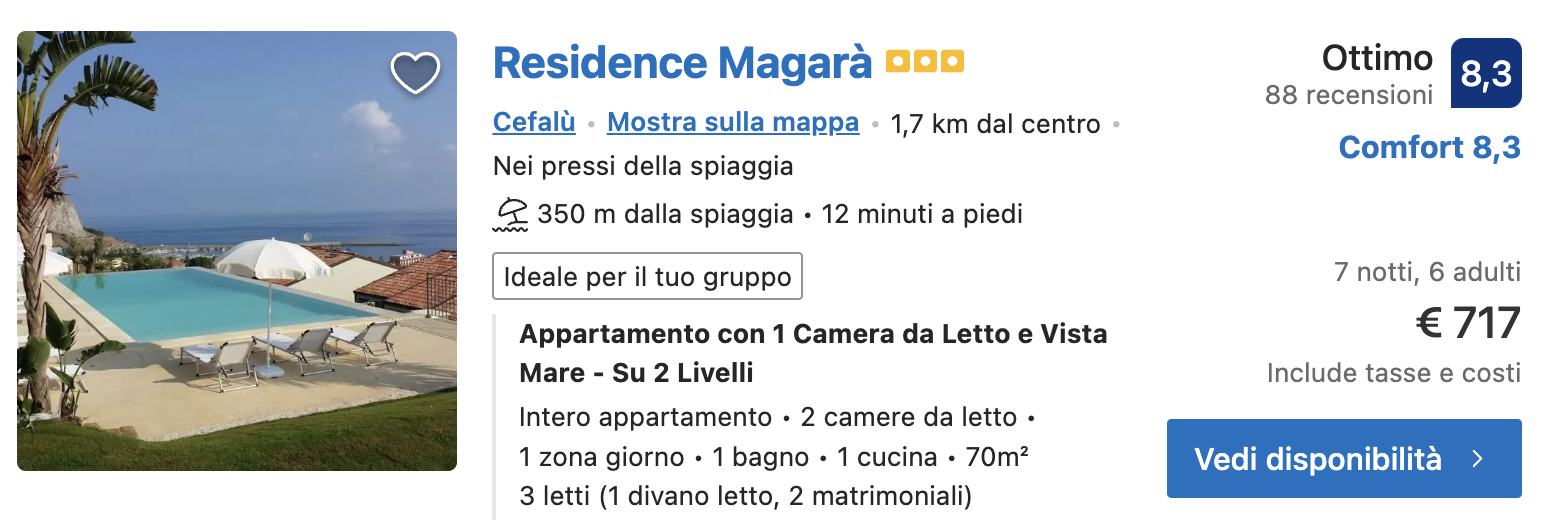This screenshot has width=1542, height=524.
Task: Click the 1,7 km dal centro distance
Action: 995,124
